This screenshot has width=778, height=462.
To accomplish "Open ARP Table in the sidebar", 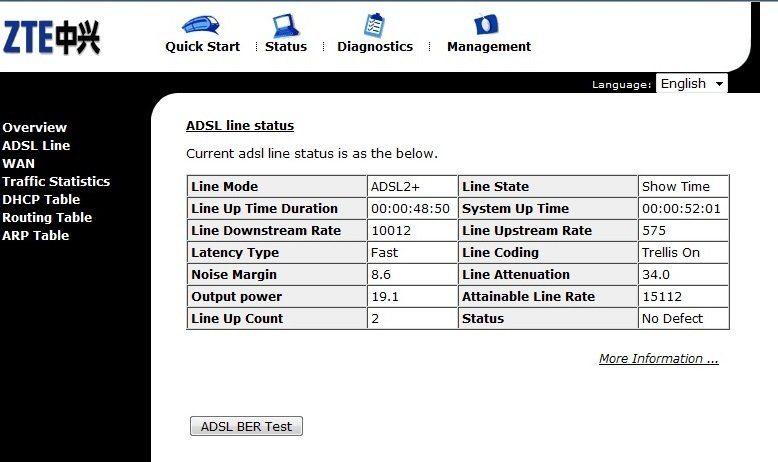I will [35, 236].
